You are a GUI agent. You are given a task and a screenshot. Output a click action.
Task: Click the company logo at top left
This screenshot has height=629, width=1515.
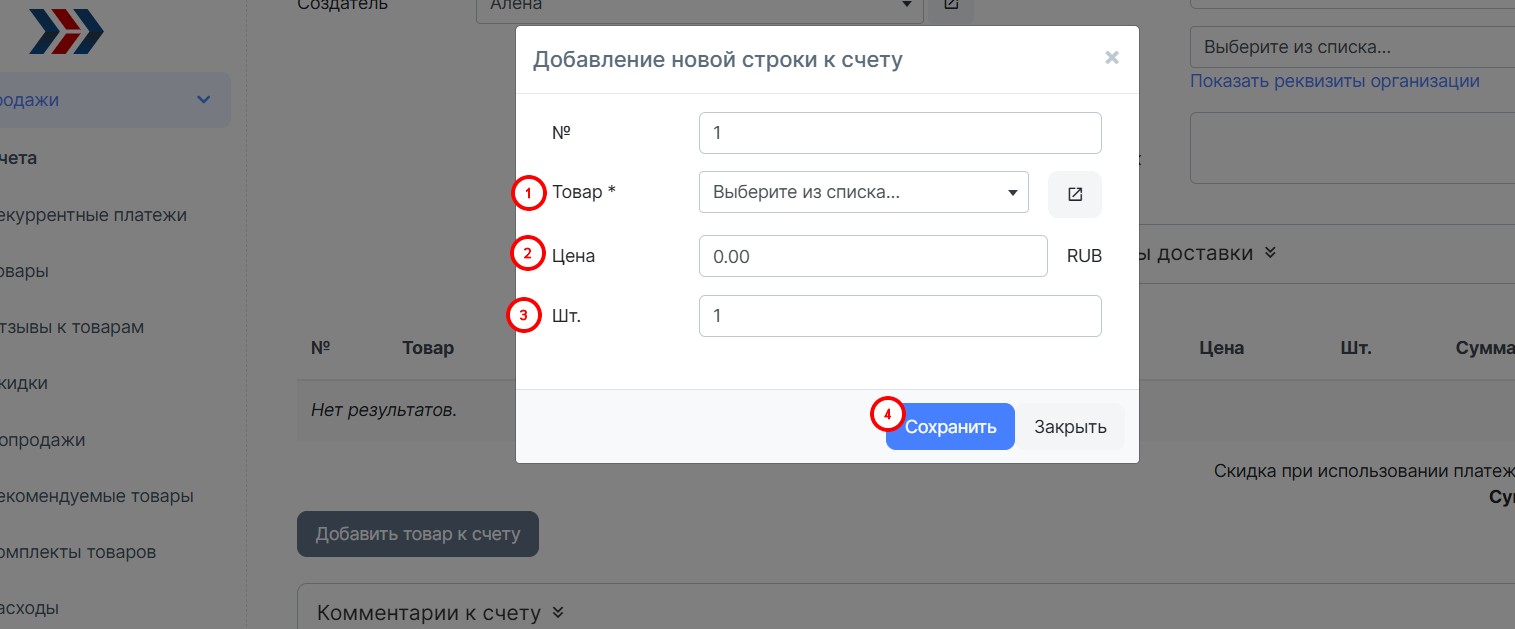coord(65,30)
